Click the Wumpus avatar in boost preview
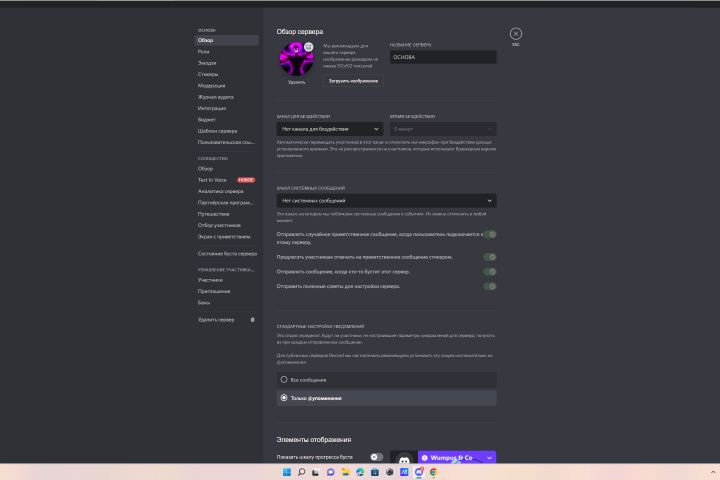The height and width of the screenshot is (480, 720). pyautogui.click(x=404, y=459)
